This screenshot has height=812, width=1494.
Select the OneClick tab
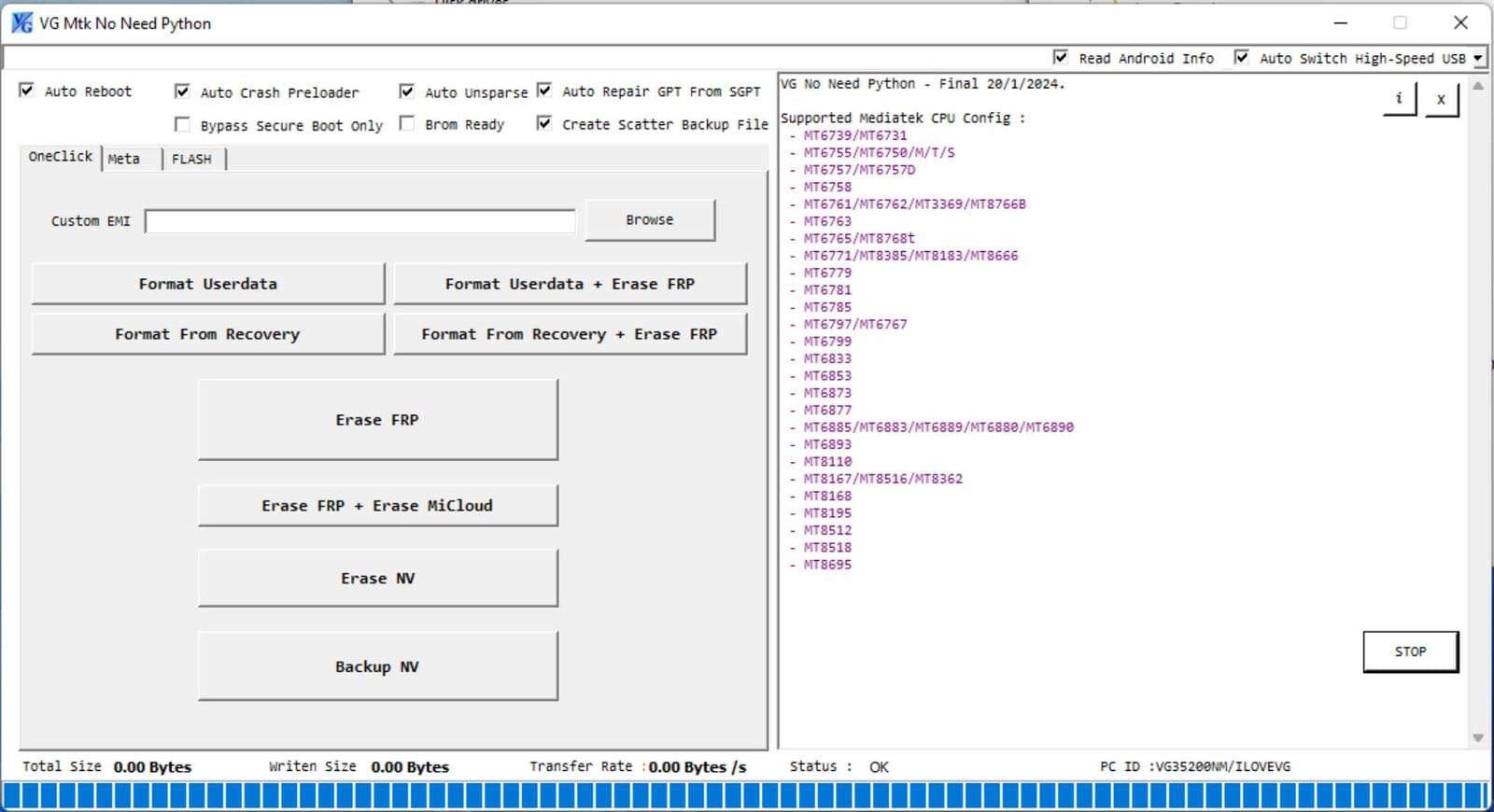pos(61,157)
